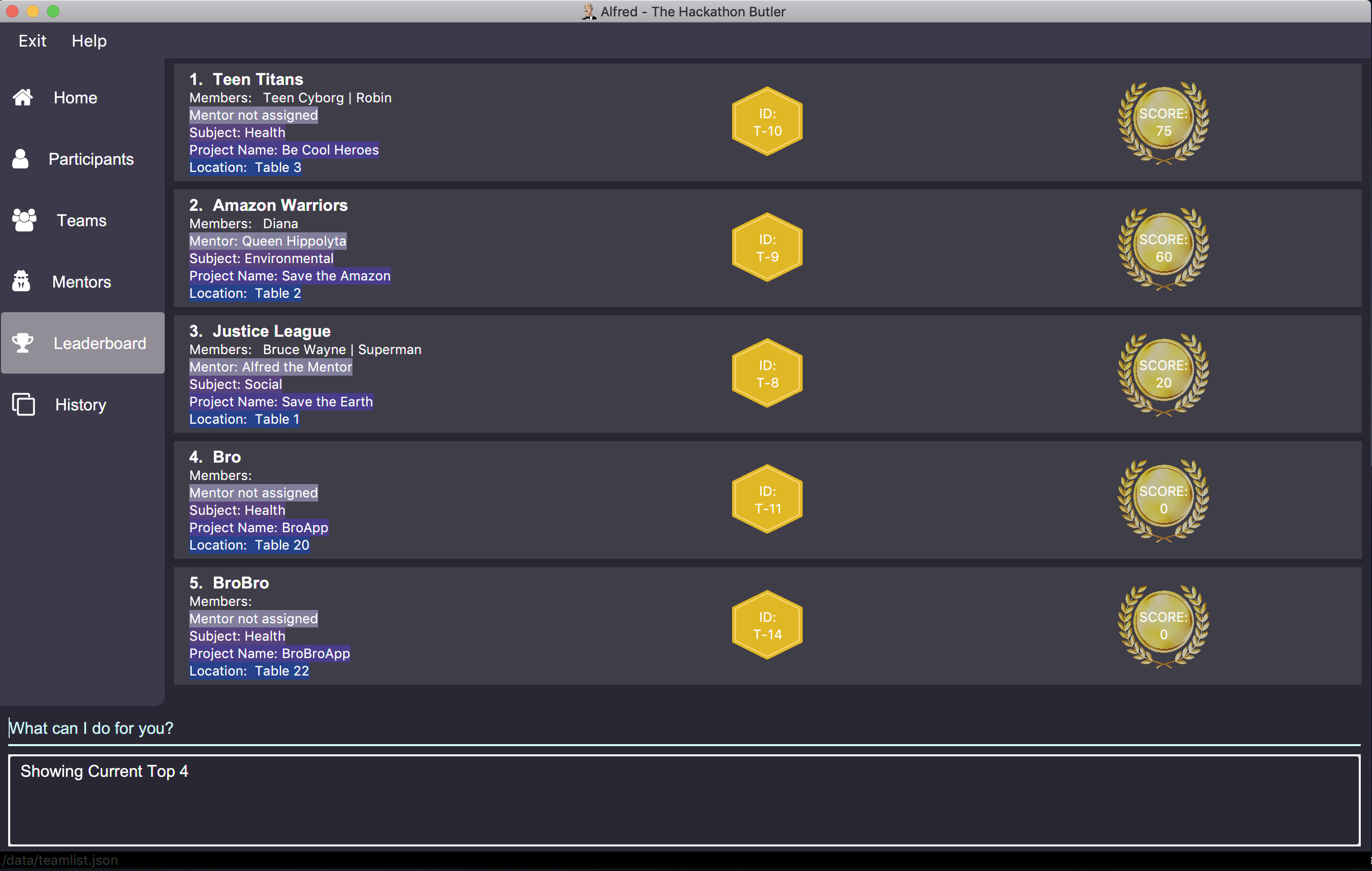Select the '5. BroBro' team title
Screen dimensions: 1372x871
(229, 583)
